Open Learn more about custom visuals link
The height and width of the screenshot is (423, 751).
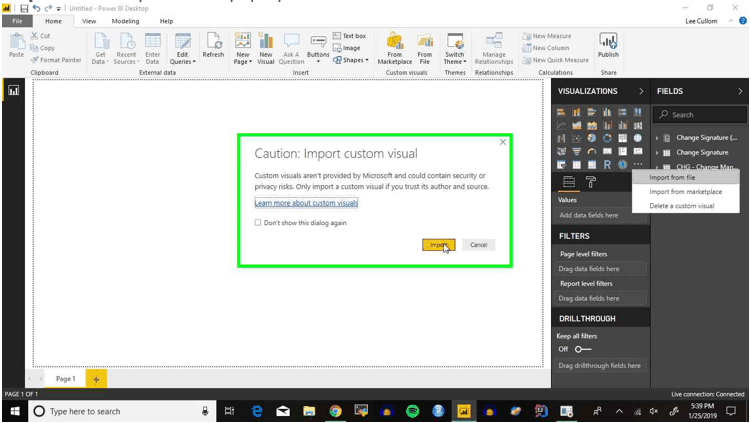[x=306, y=203]
